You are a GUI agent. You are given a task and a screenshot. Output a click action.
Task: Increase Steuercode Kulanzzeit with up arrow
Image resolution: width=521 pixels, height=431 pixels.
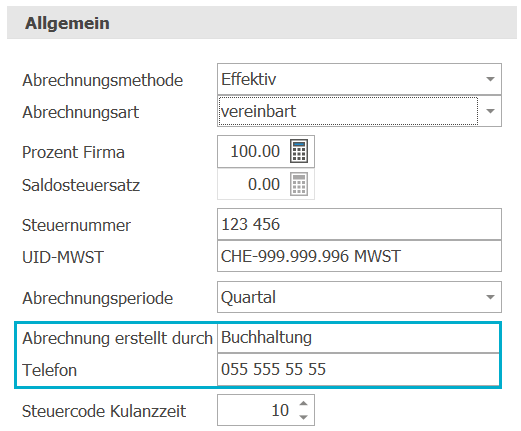pyautogui.click(x=303, y=403)
